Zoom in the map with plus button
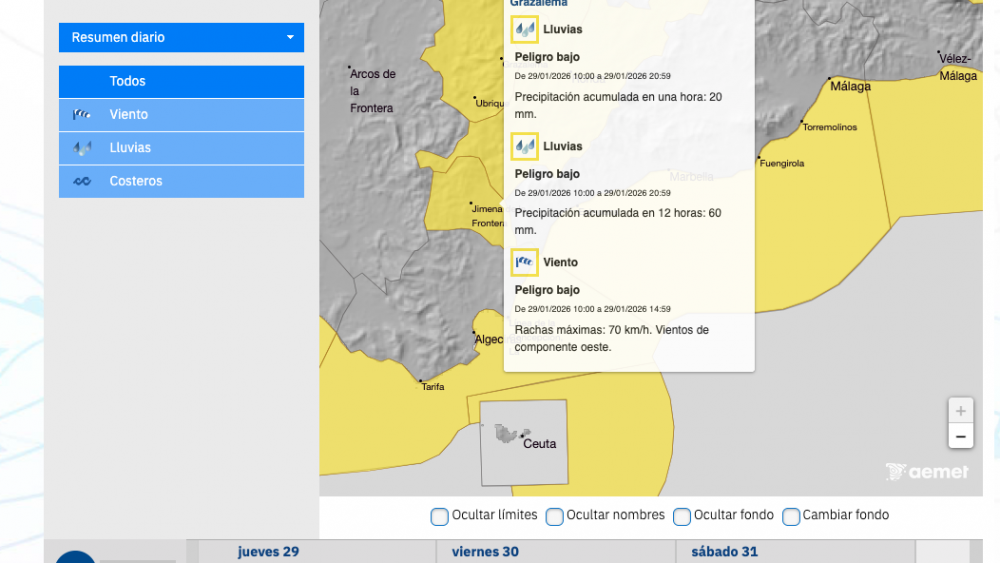Viewport: 1000px width, 563px height. 960,411
